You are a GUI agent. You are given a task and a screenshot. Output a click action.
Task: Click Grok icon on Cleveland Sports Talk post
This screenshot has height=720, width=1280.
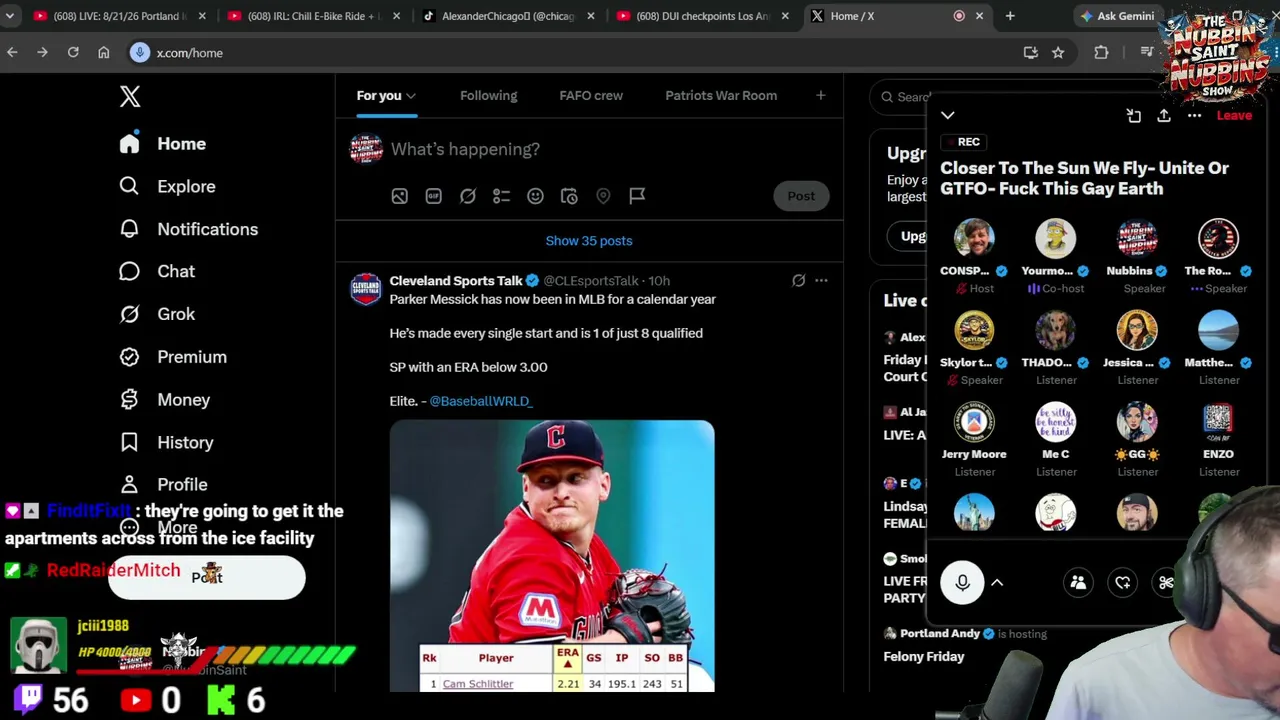[798, 281]
